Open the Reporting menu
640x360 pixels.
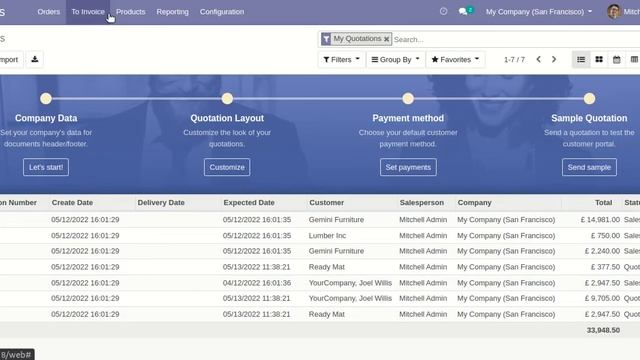(x=173, y=12)
